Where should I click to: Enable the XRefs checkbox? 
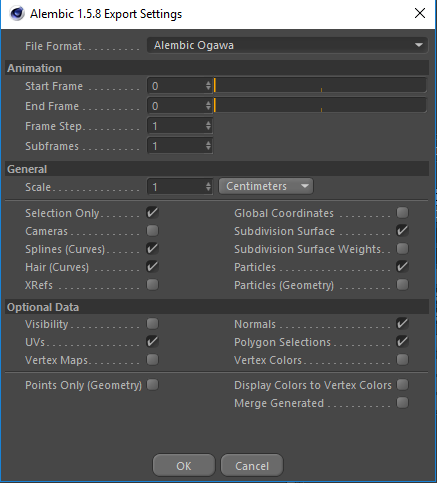[152, 285]
